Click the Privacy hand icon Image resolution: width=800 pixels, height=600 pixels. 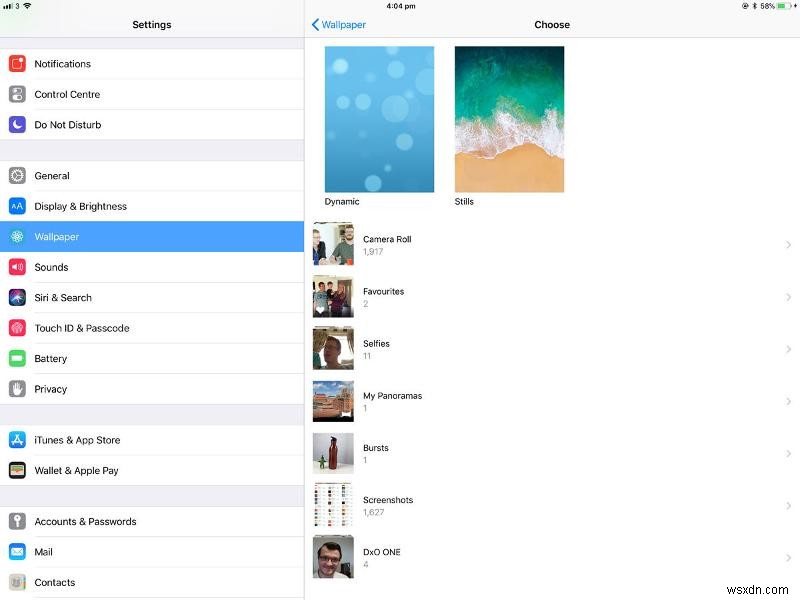[17, 389]
